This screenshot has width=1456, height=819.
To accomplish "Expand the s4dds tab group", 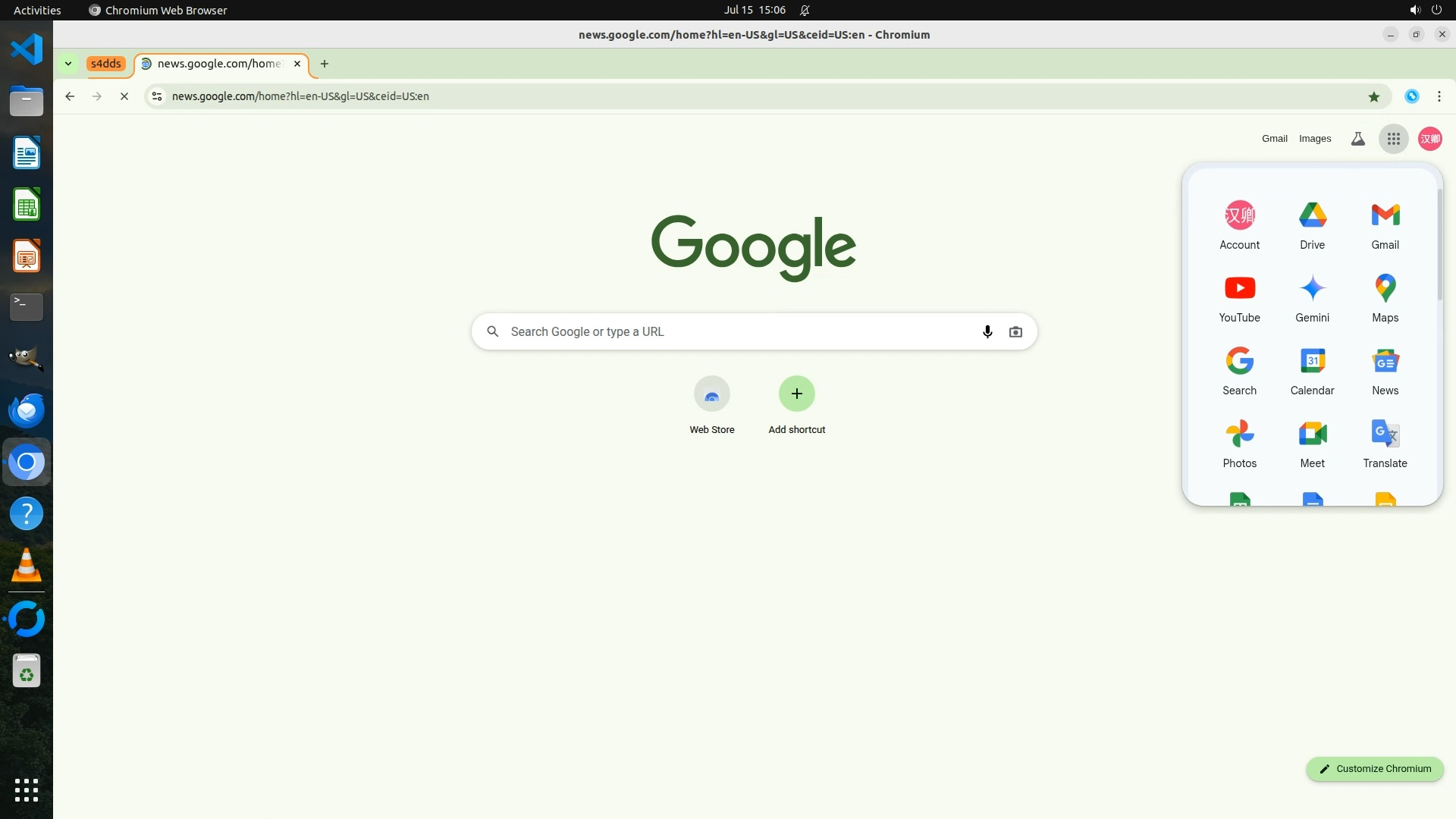I will (x=105, y=64).
